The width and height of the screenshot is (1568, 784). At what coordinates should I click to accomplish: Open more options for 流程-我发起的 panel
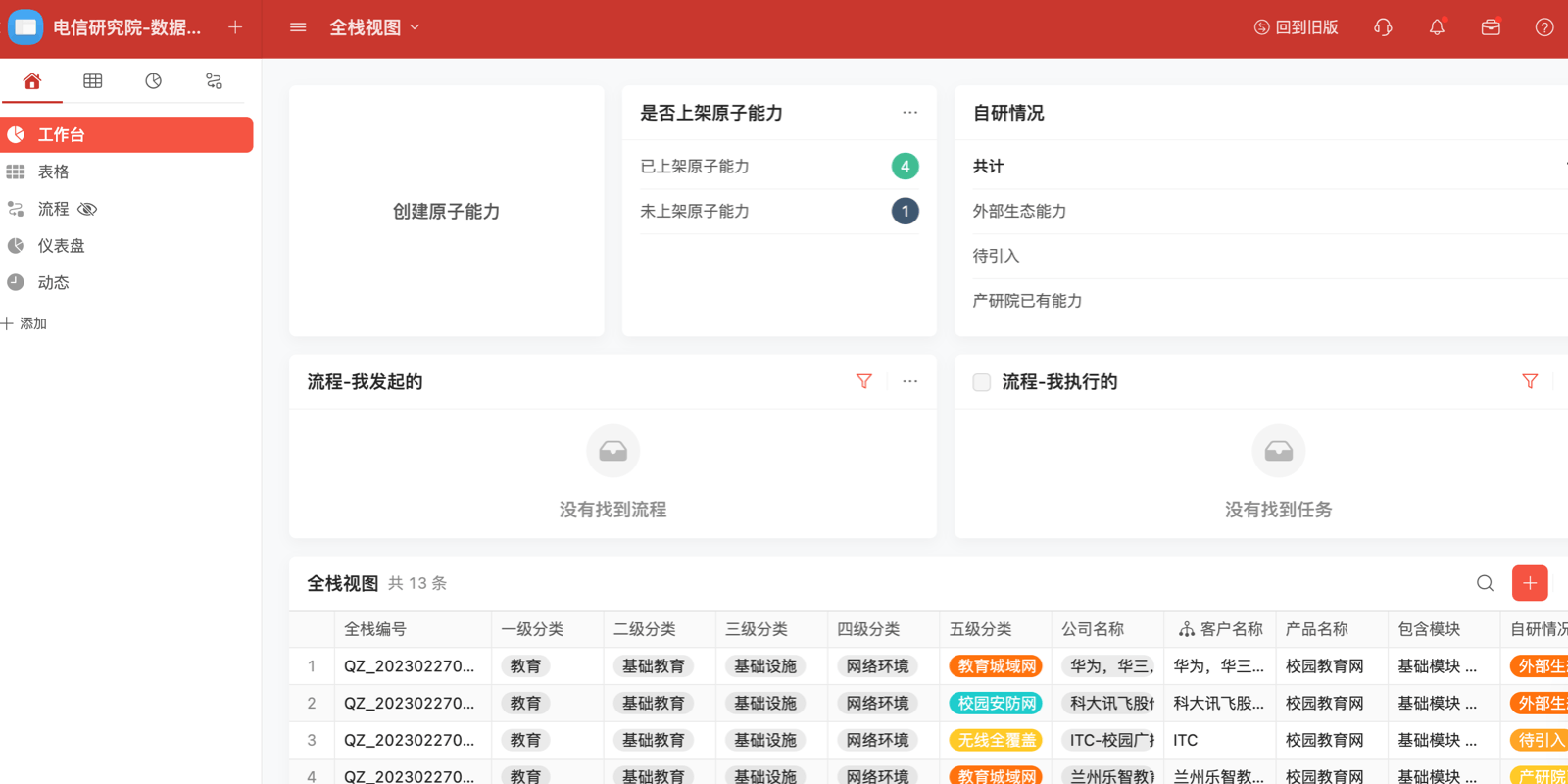909,381
